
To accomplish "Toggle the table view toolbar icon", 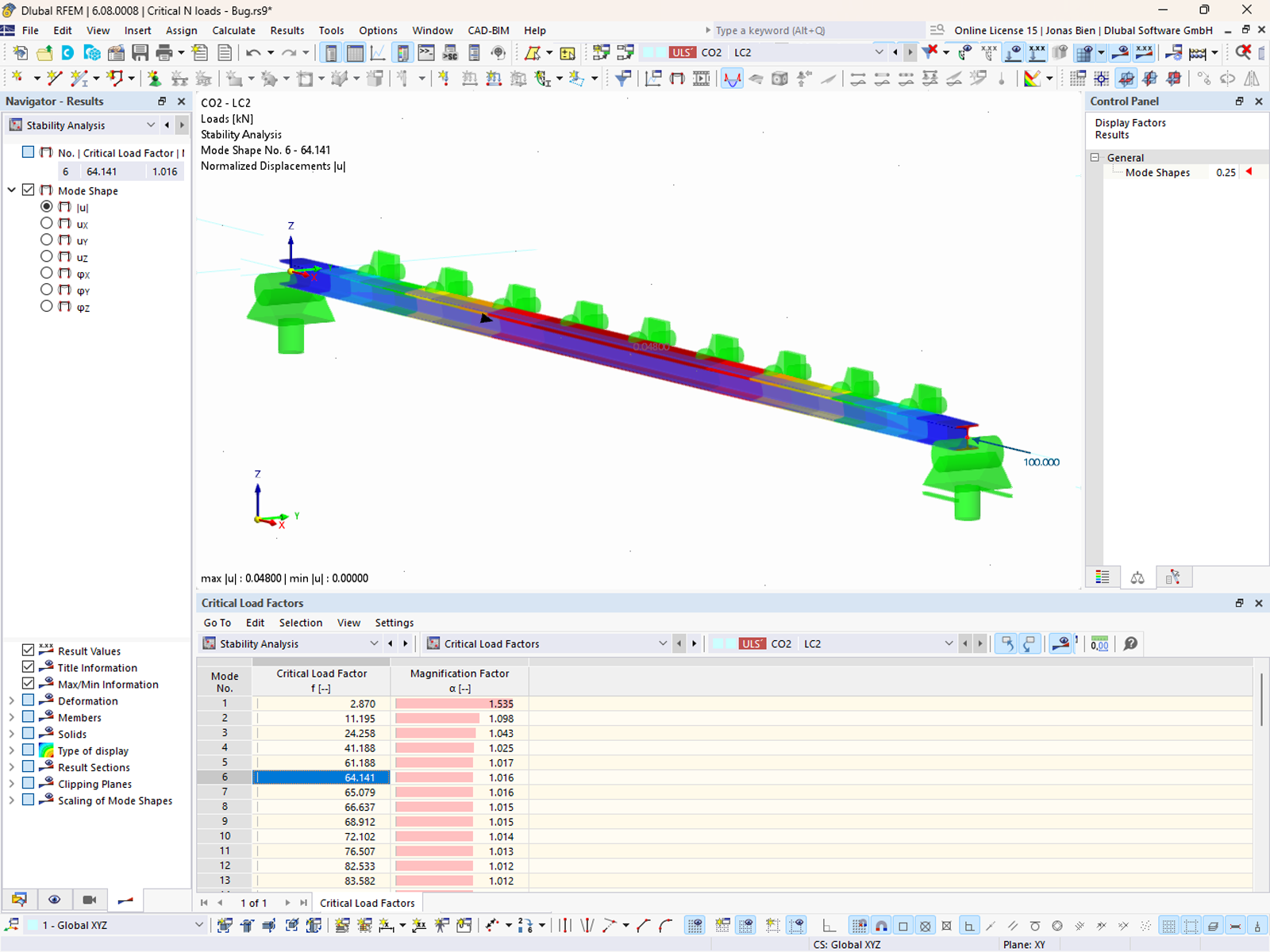I will point(355,52).
